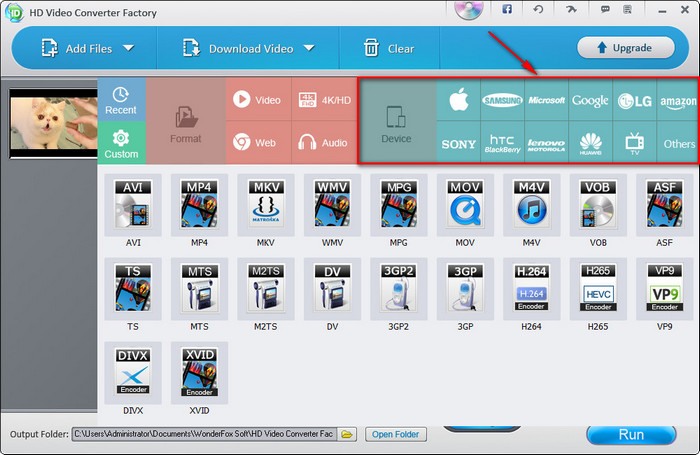Open Samsung device presets
The height and width of the screenshot is (455, 700).
503,100
